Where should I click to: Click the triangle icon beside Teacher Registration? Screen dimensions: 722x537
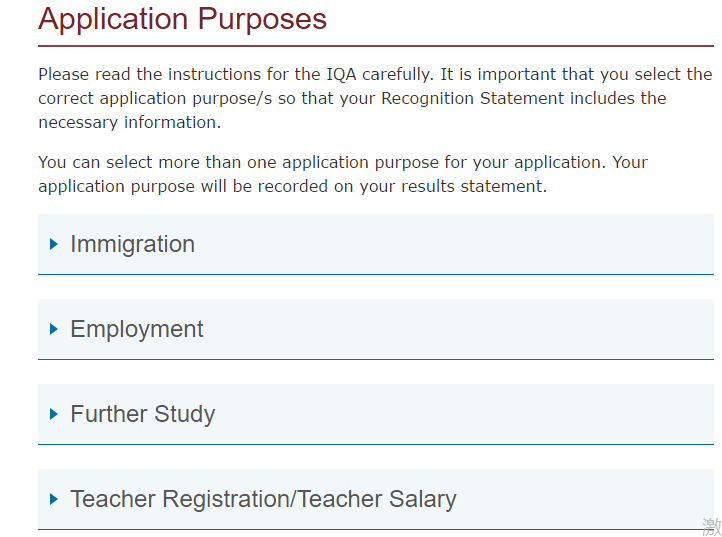pyautogui.click(x=54, y=499)
